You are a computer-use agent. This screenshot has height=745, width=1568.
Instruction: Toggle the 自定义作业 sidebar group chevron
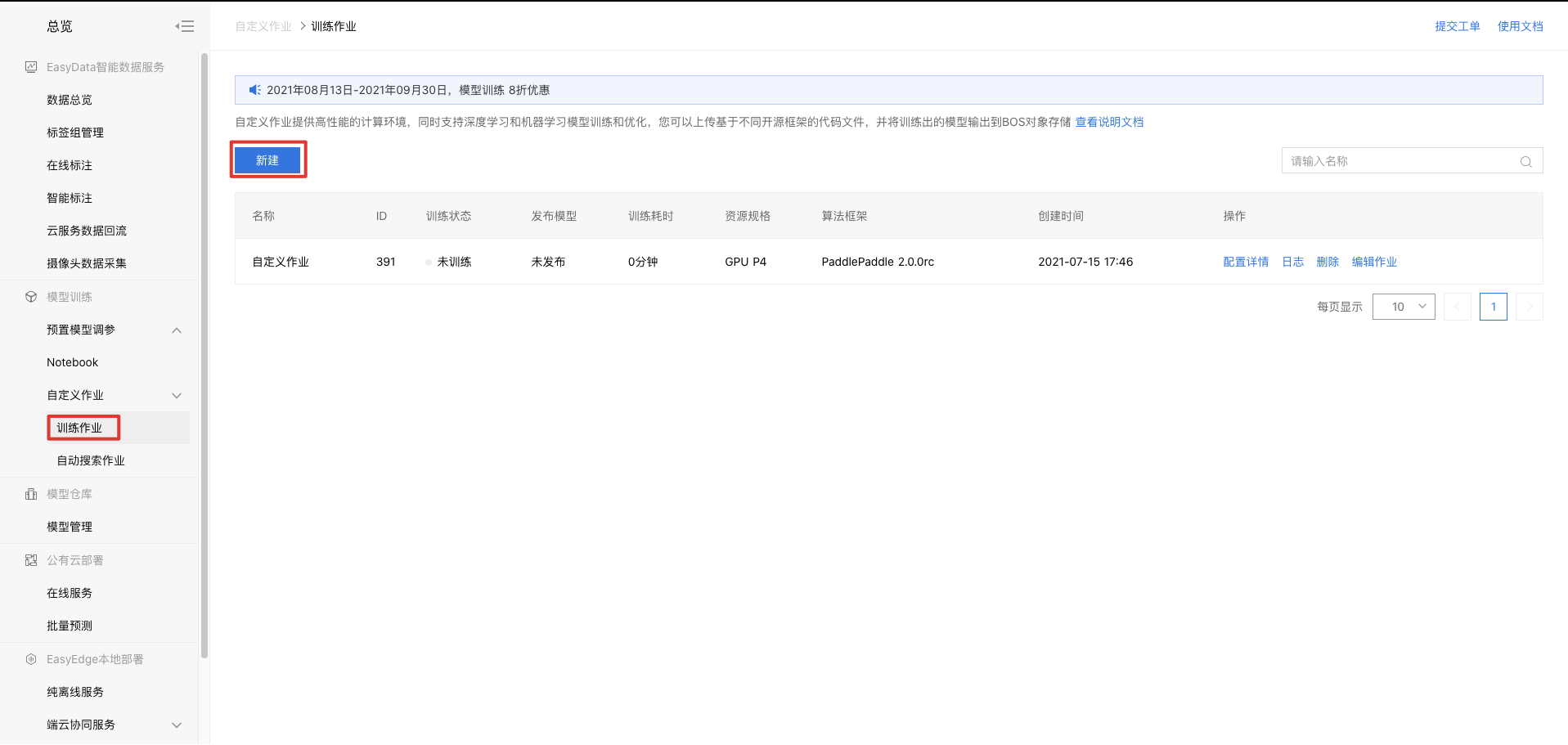(x=177, y=396)
